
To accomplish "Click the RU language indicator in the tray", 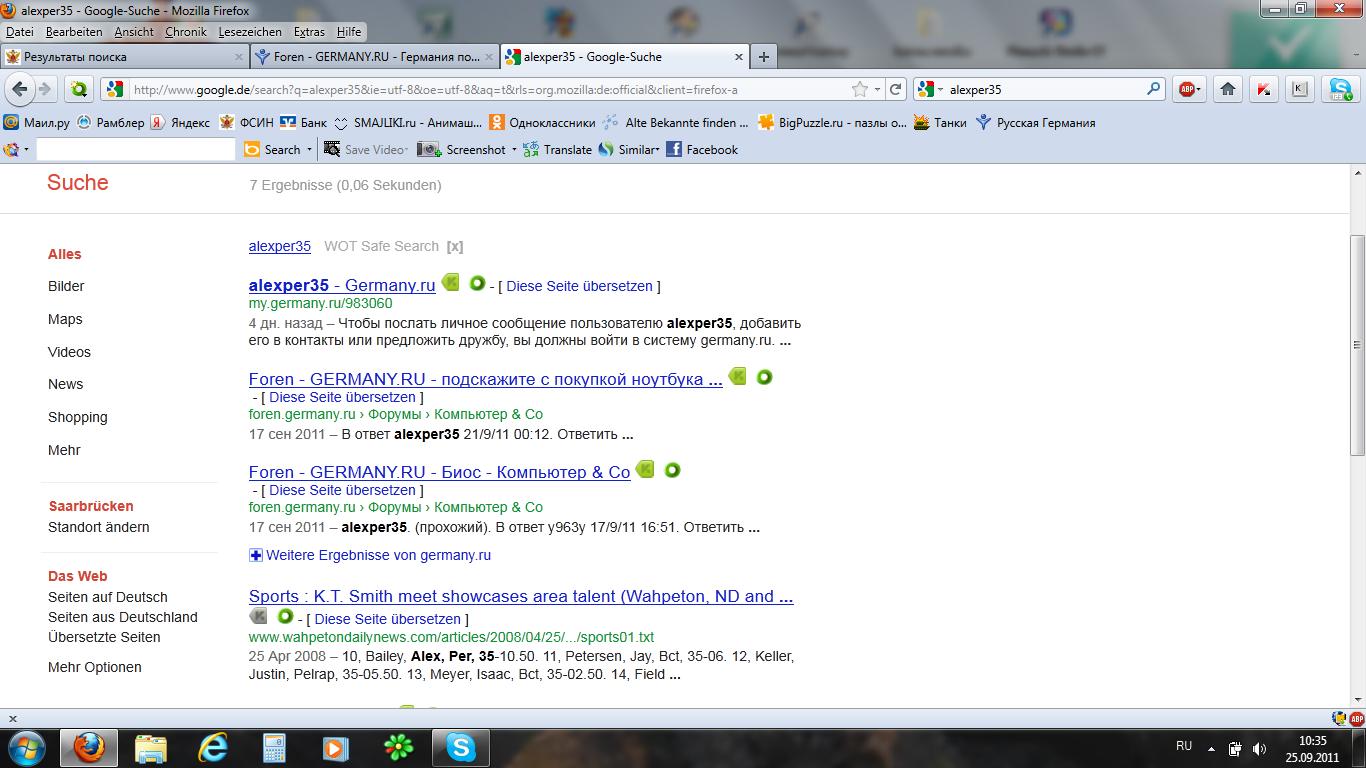I will [x=1184, y=746].
